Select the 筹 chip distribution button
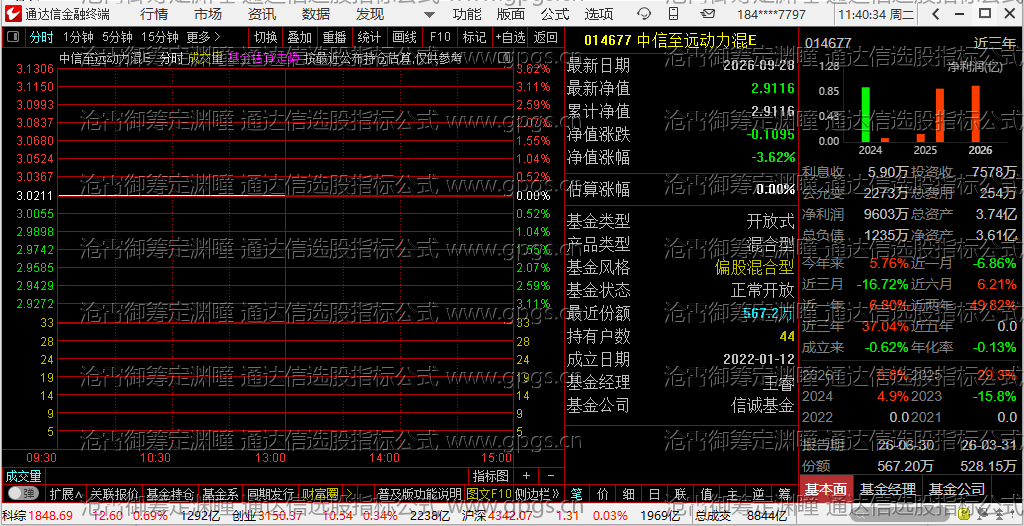 click(784, 493)
